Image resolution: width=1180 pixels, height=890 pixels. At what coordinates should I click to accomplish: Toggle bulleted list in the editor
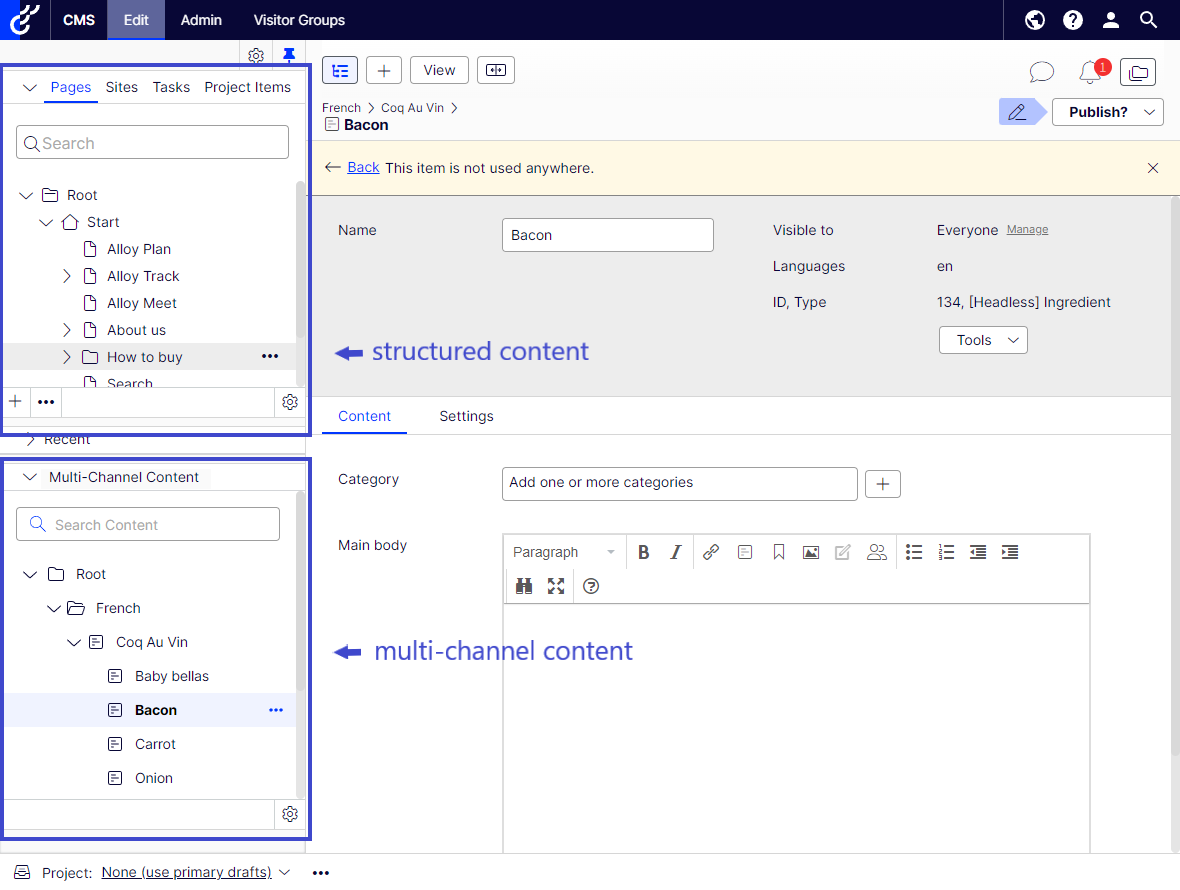coord(914,552)
